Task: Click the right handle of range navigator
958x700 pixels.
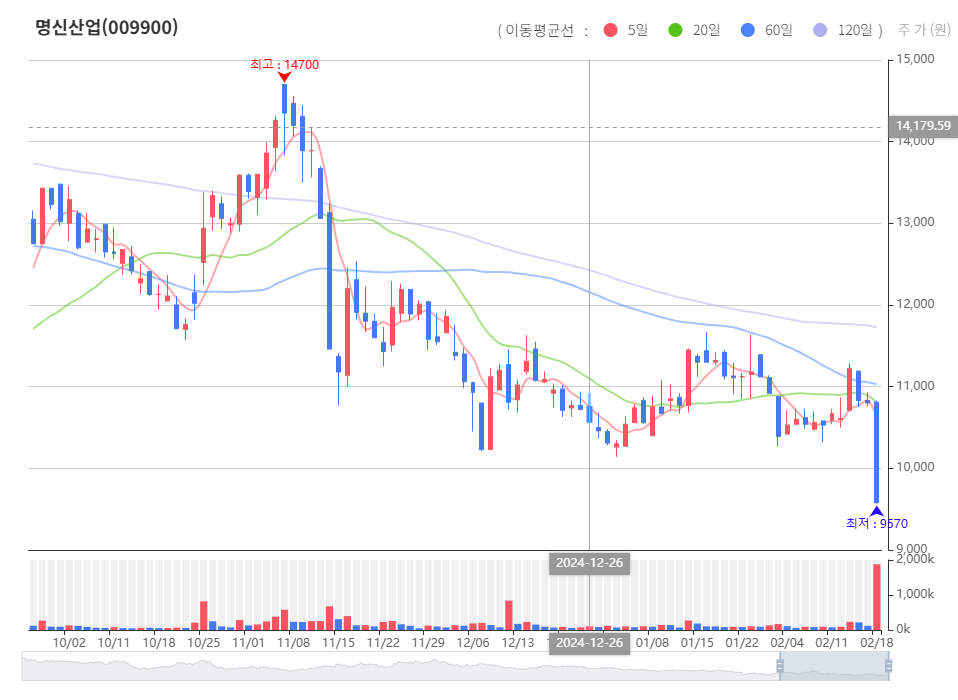Action: tap(888, 666)
